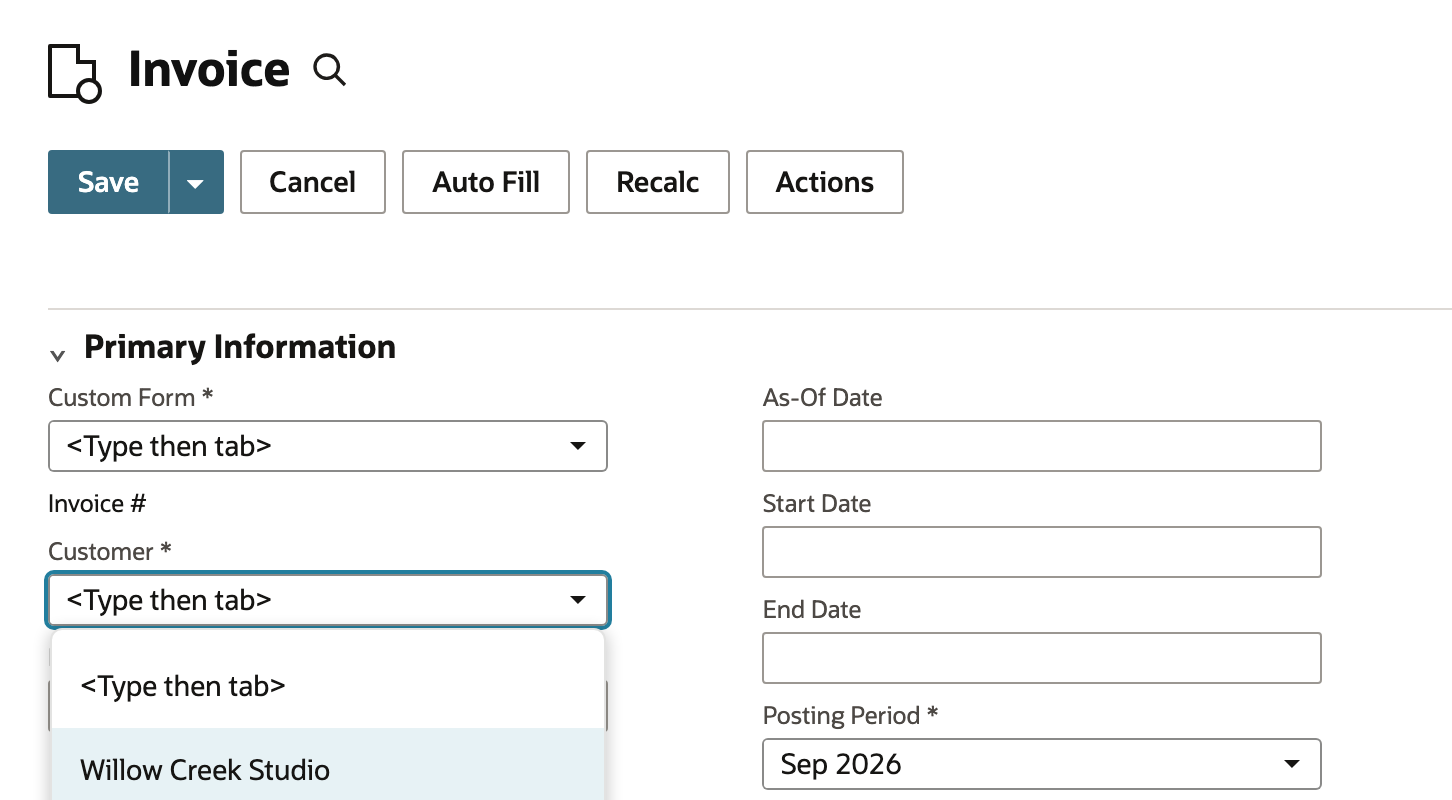Click the Start Date input field
The image size is (1452, 800).
[1042, 552]
